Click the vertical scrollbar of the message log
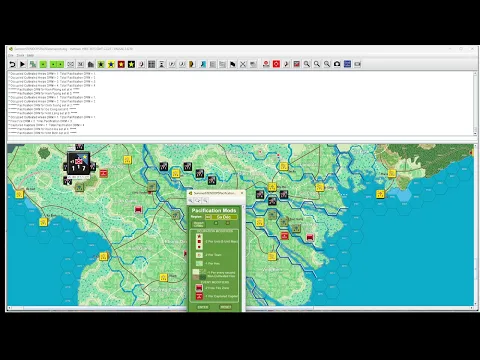The height and width of the screenshot is (360, 480). coord(475,103)
